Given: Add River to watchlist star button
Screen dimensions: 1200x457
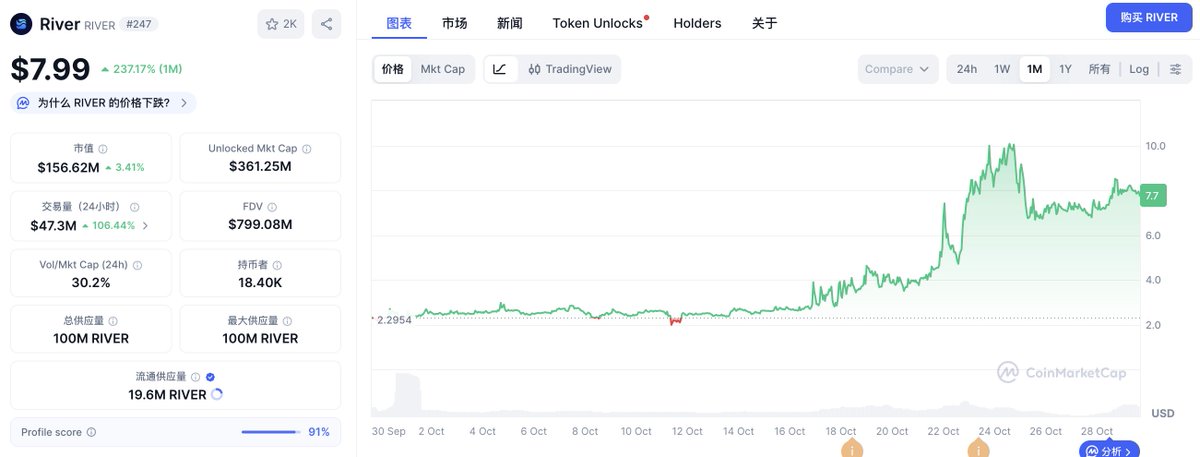Looking at the screenshot, I should coord(281,24).
